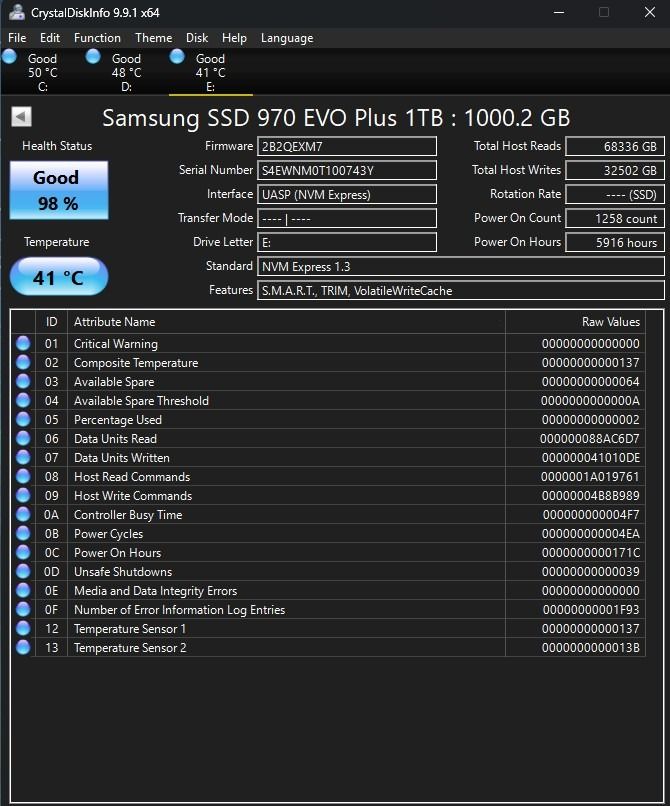Click the Good 98 % health status button
Viewport: 670px width, 806px height.
click(59, 190)
